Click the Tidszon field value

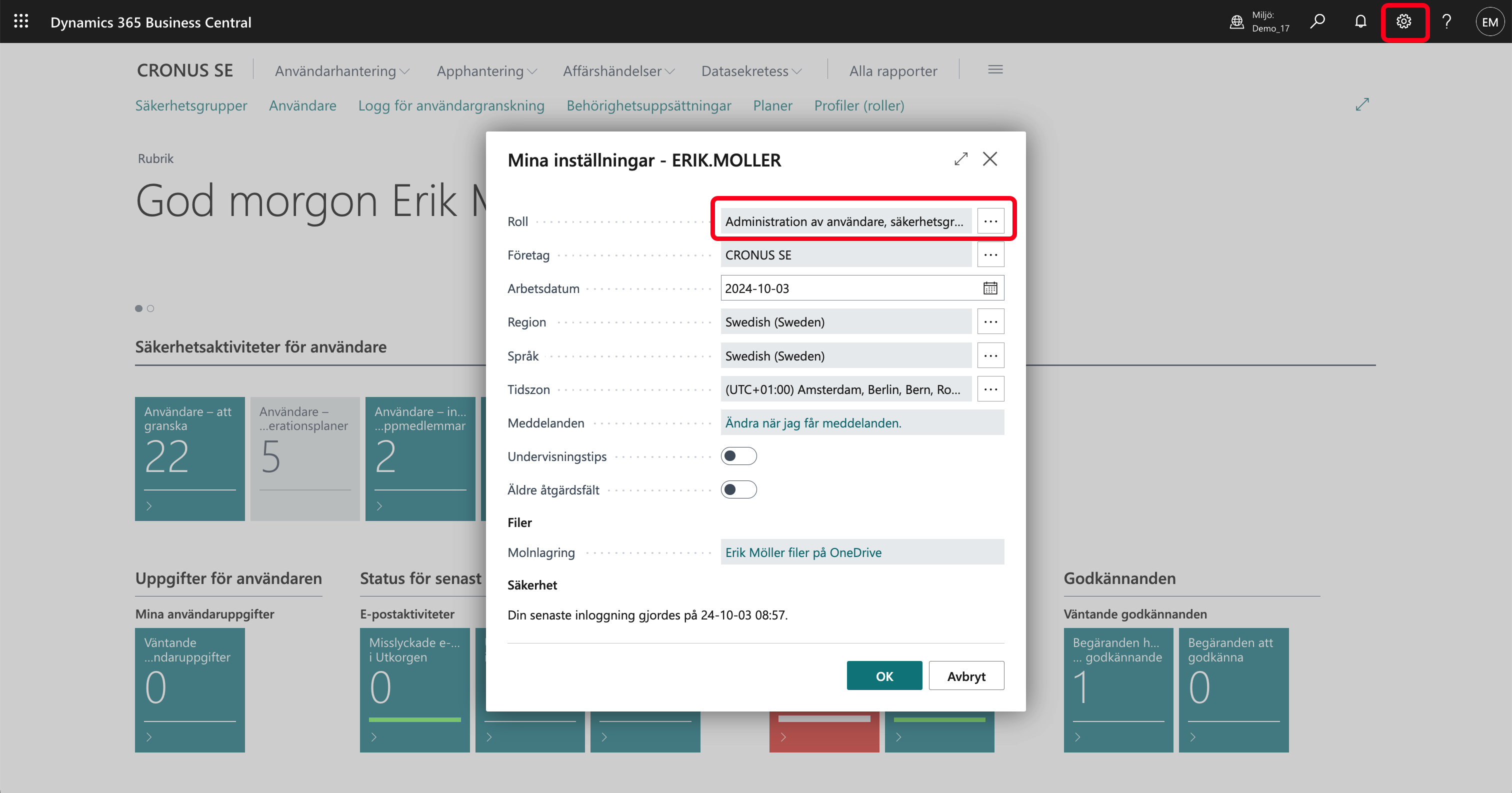(846, 389)
